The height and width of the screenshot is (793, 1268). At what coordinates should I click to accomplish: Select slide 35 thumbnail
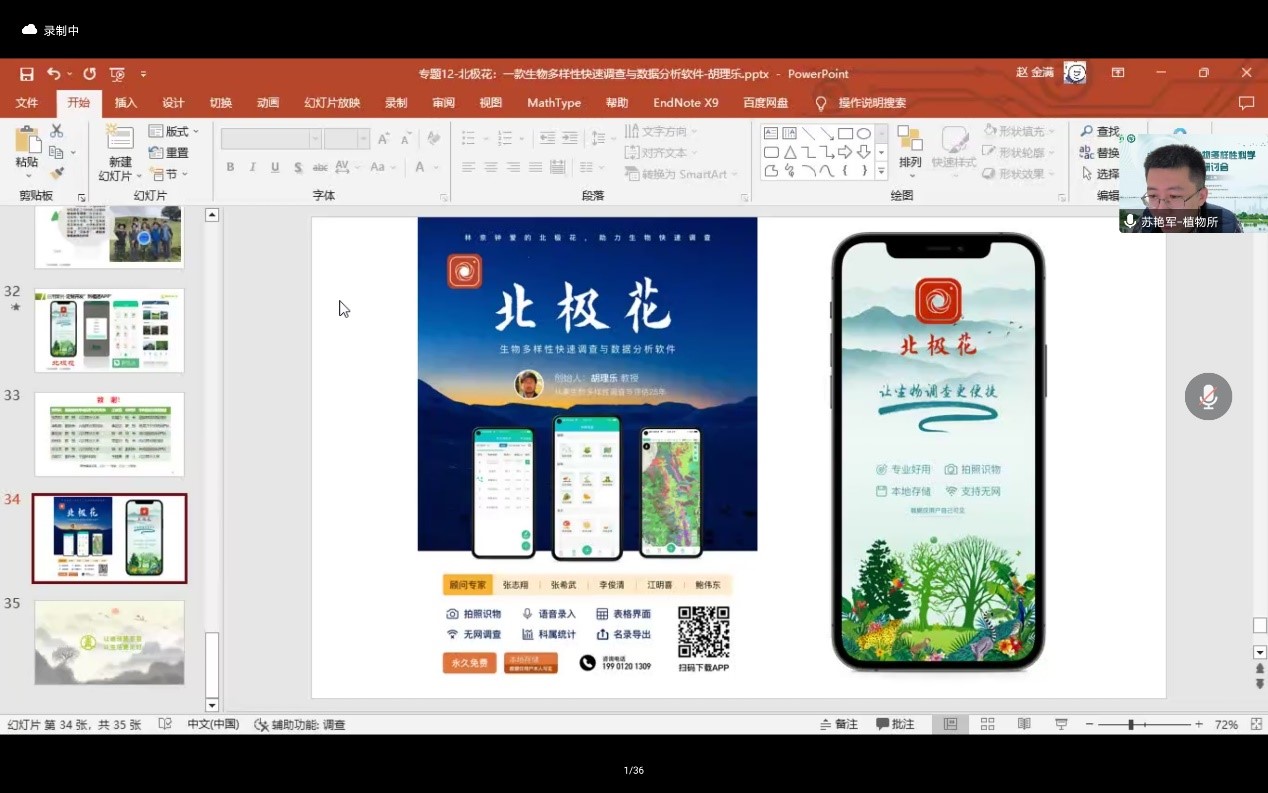pyautogui.click(x=109, y=642)
